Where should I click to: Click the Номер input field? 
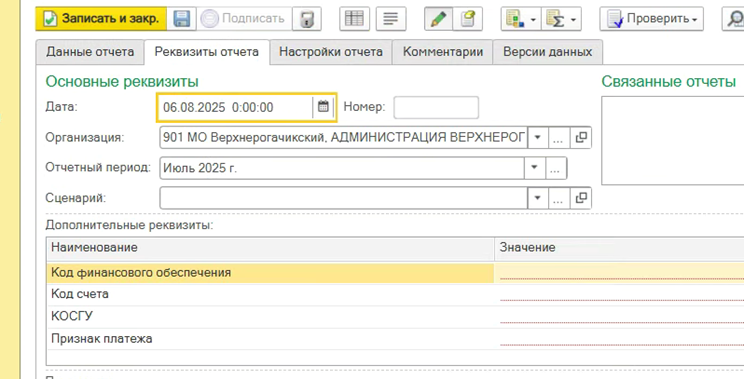tap(436, 107)
